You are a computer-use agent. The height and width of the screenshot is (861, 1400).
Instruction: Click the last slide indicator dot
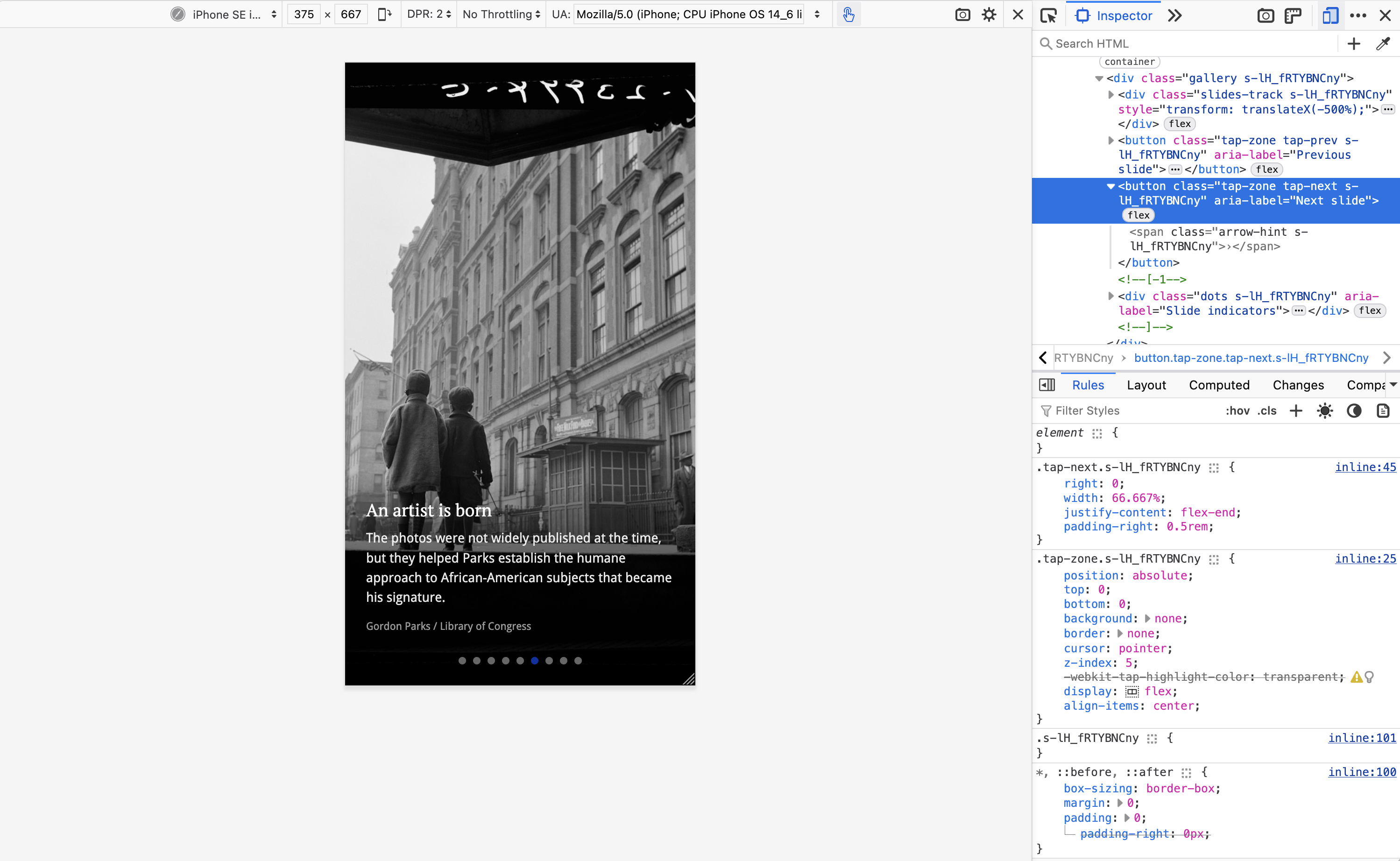pyautogui.click(x=578, y=661)
